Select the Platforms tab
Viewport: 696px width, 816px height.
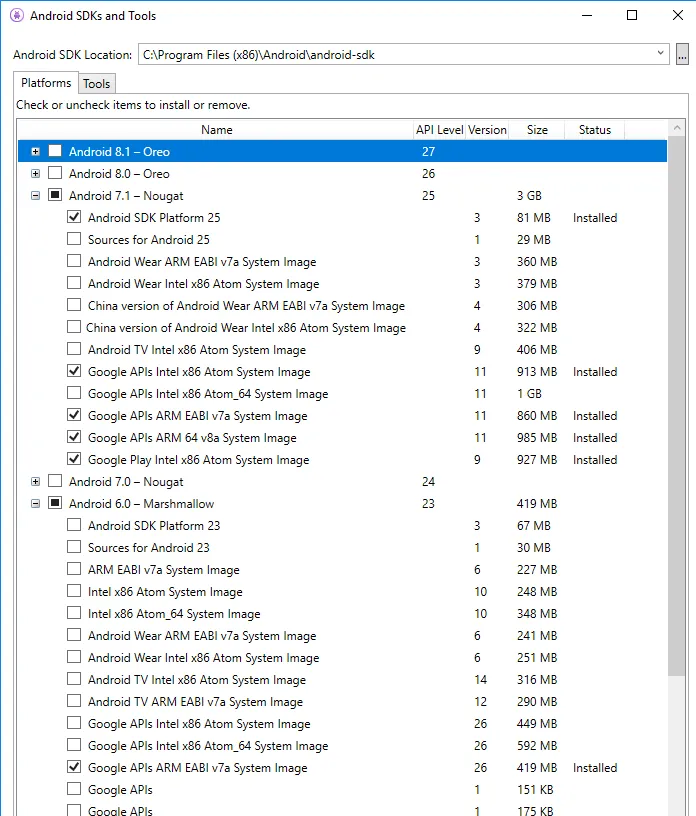pyautogui.click(x=46, y=83)
